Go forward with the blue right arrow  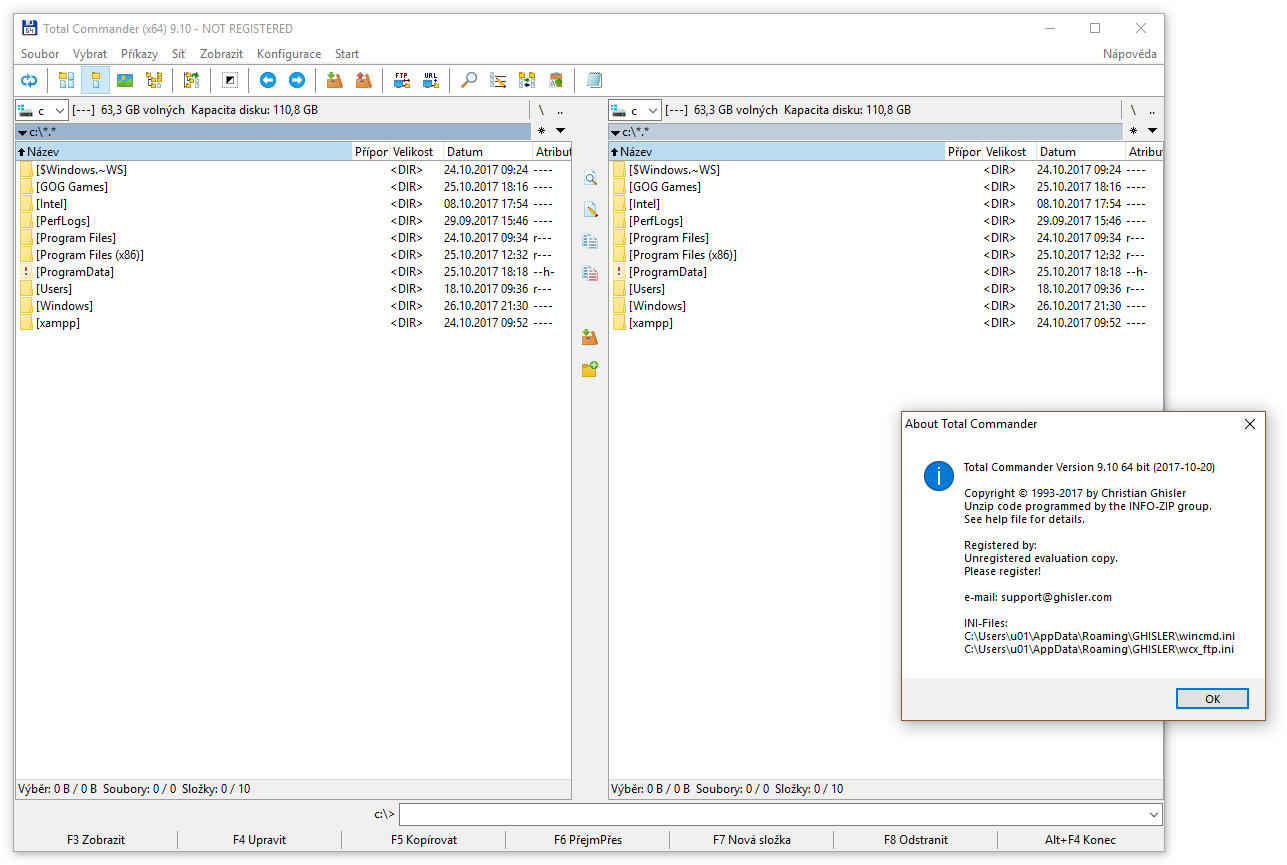[297, 80]
